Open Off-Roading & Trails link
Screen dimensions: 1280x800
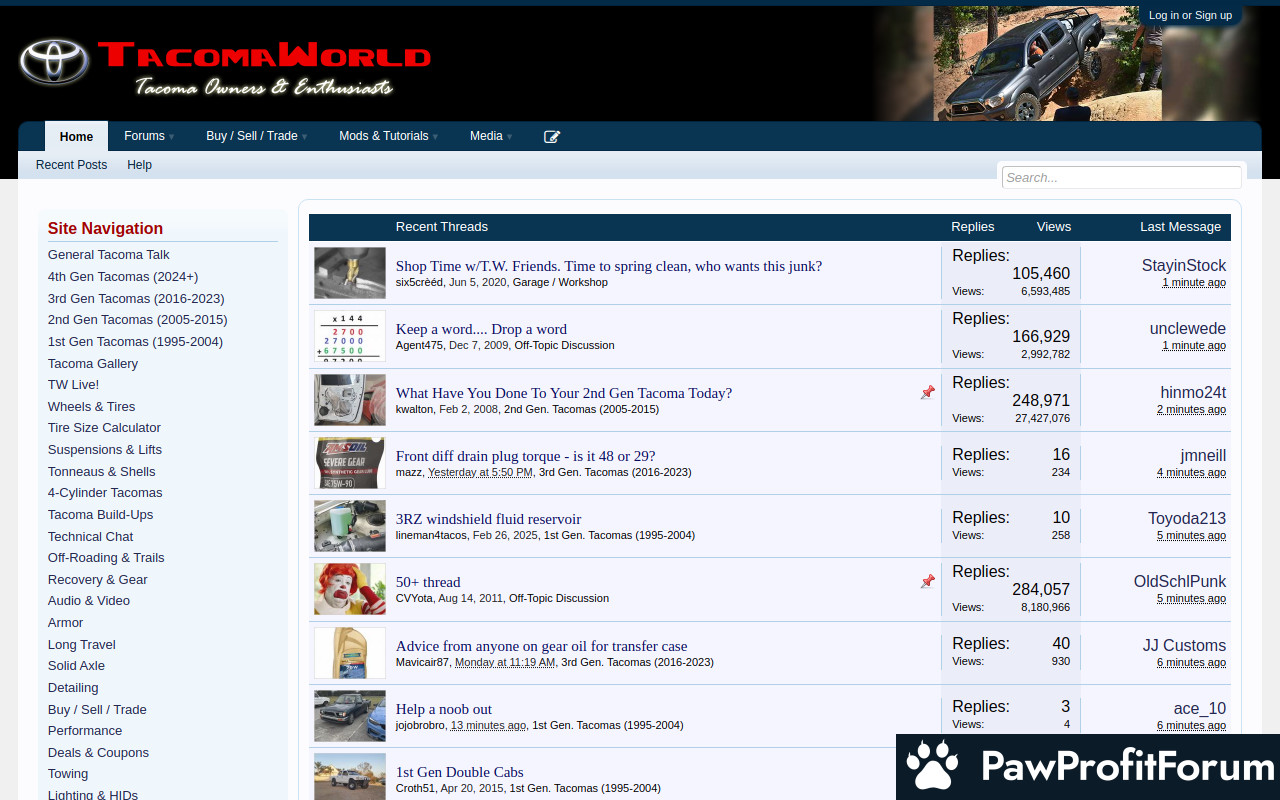106,558
